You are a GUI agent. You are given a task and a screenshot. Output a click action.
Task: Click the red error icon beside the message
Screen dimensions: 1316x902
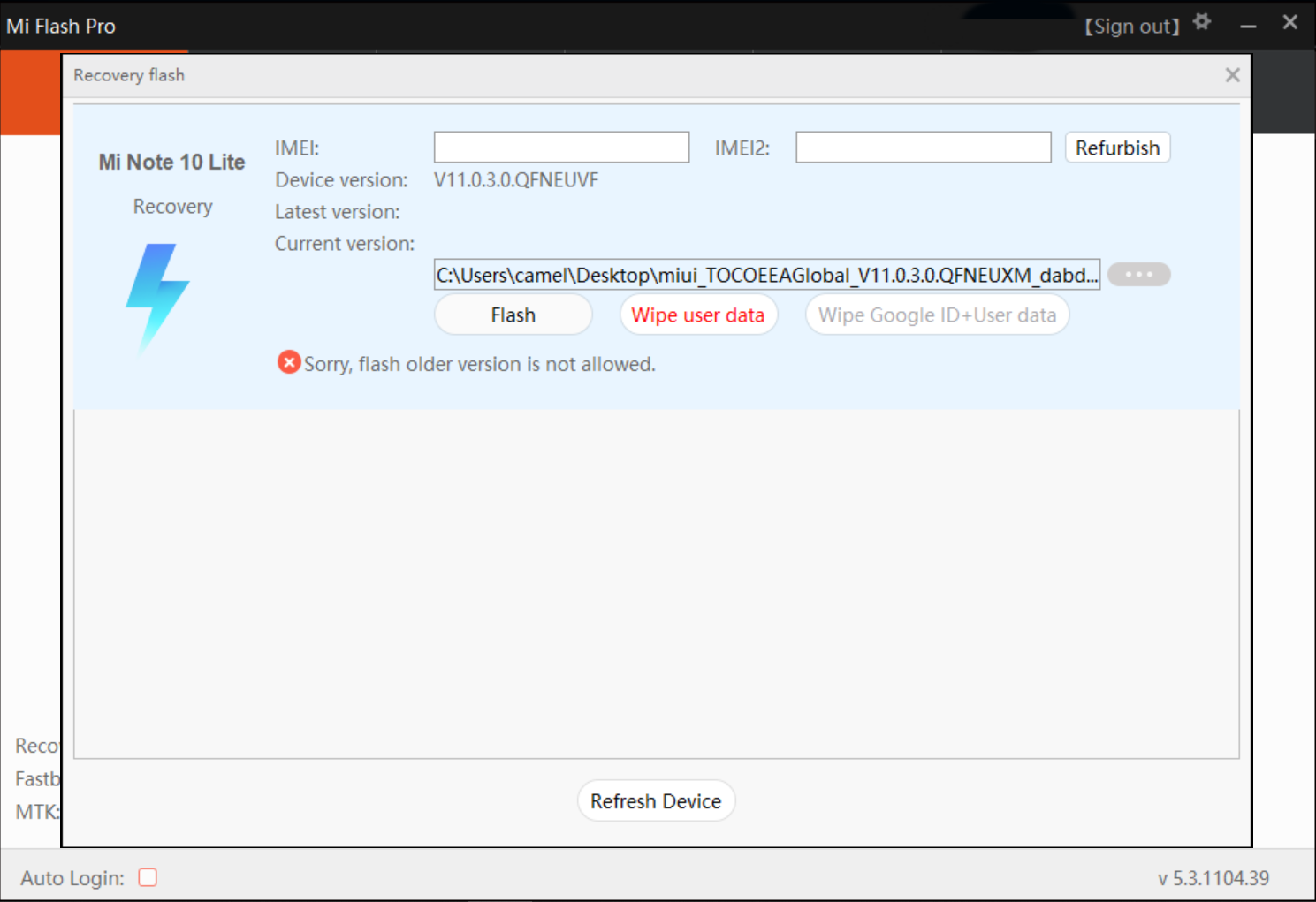288,362
